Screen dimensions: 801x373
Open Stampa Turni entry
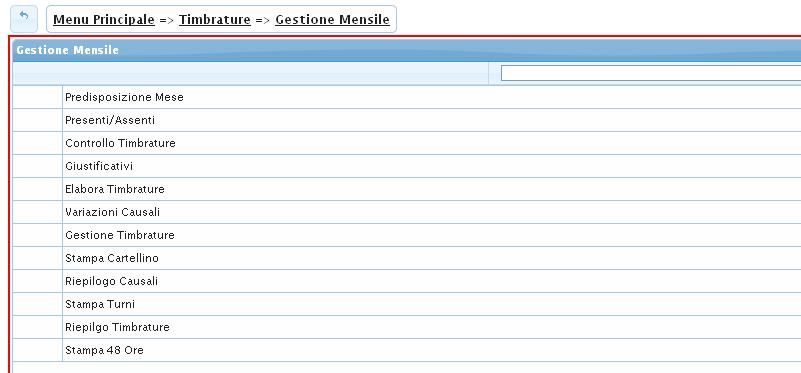100,304
